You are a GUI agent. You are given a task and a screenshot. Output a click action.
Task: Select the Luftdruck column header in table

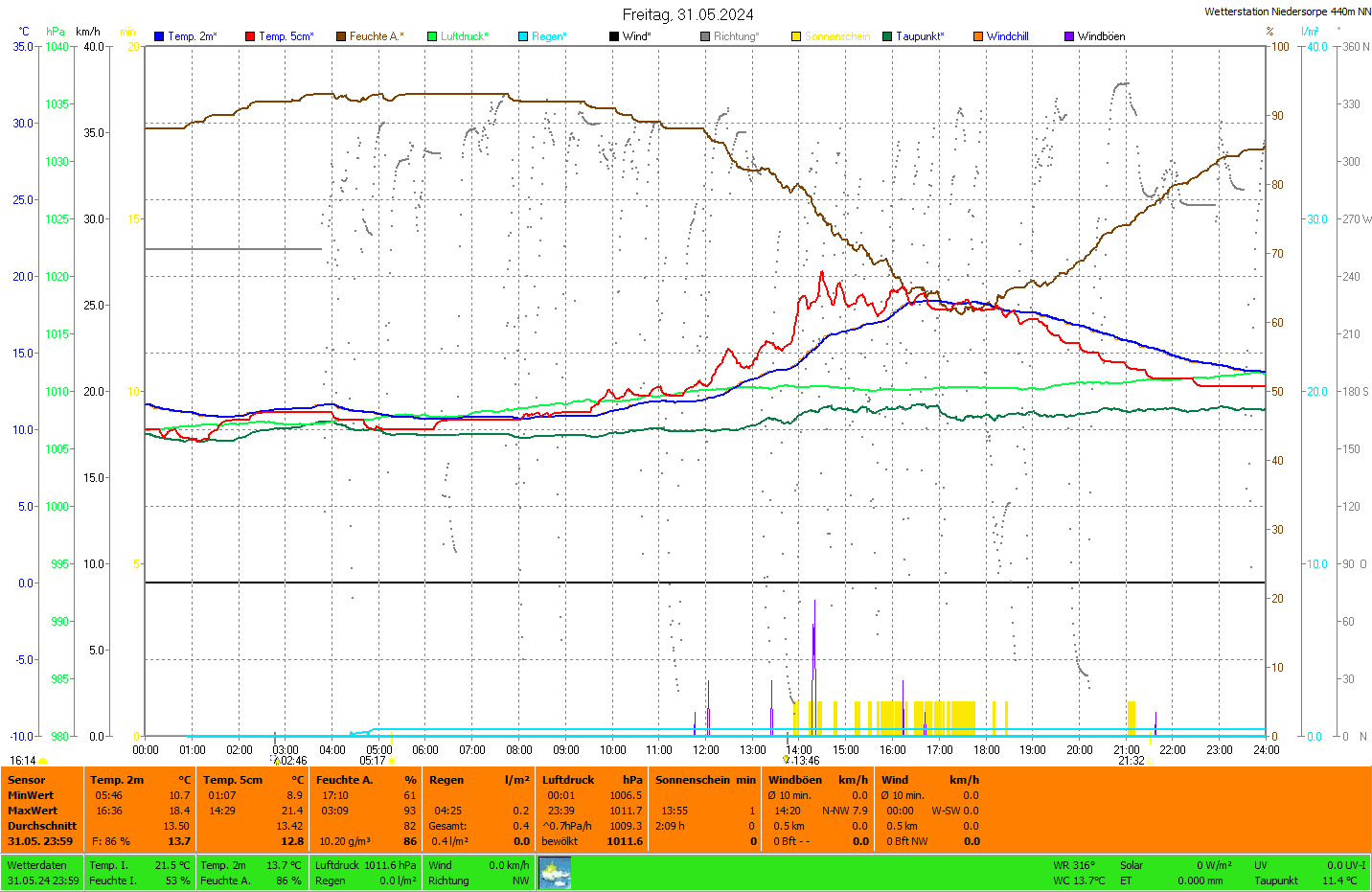(x=568, y=780)
